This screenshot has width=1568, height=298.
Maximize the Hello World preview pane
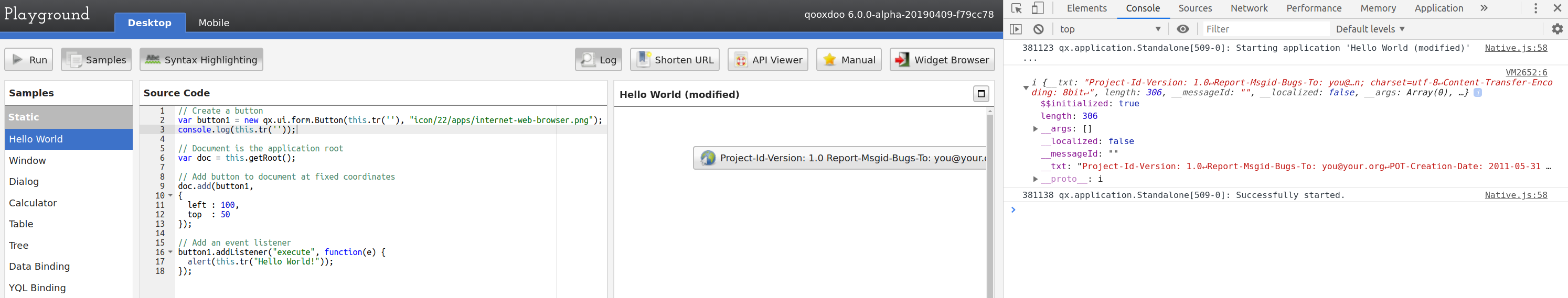980,94
